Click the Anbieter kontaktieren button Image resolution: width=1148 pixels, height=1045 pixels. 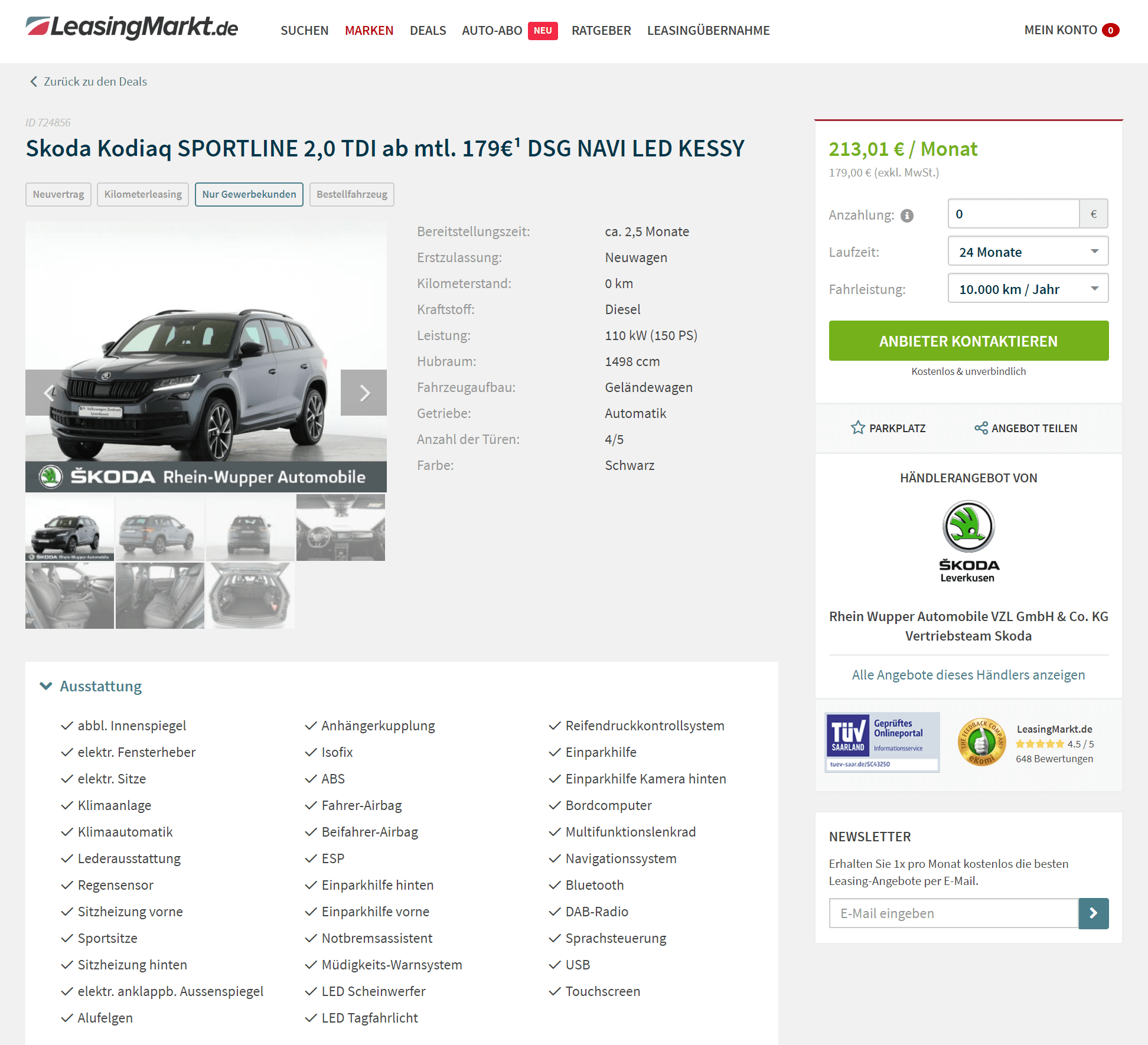968,341
